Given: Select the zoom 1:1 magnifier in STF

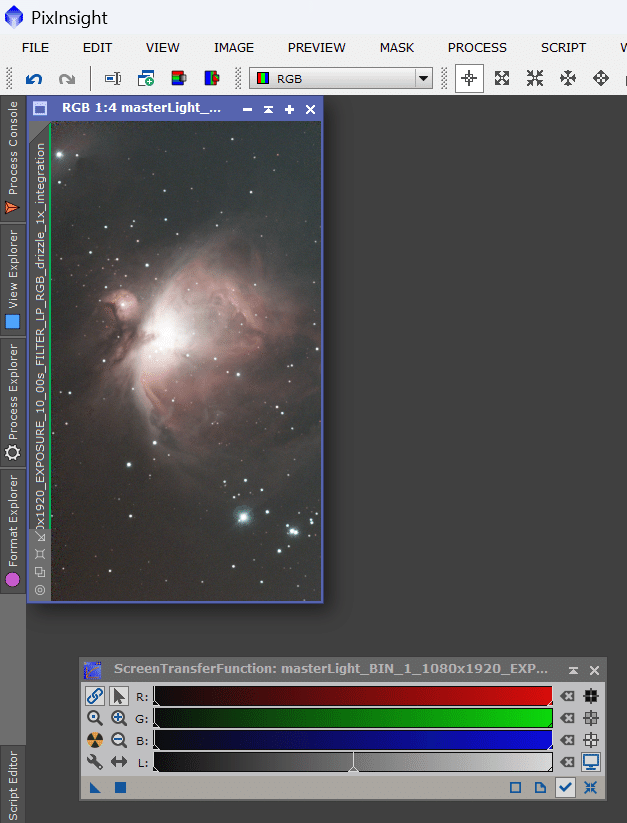Looking at the screenshot, I should click(95, 718).
